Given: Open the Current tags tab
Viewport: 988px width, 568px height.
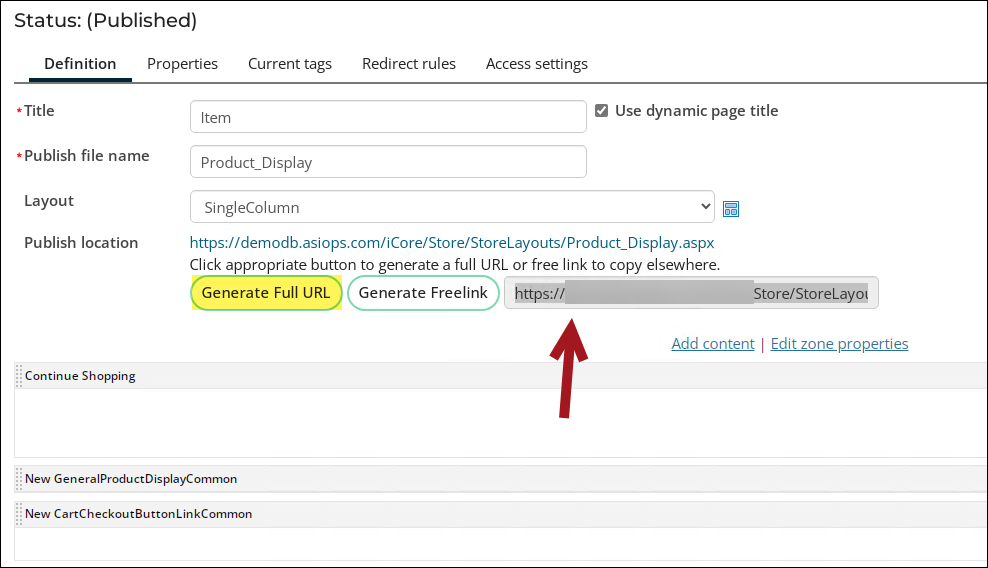Looking at the screenshot, I should (290, 64).
